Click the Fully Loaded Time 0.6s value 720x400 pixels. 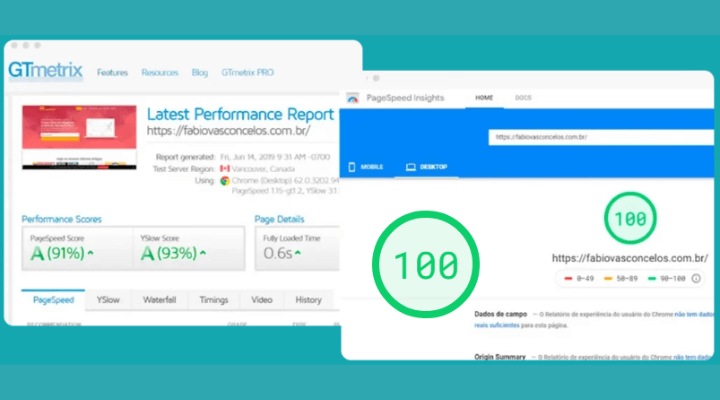click(x=278, y=253)
